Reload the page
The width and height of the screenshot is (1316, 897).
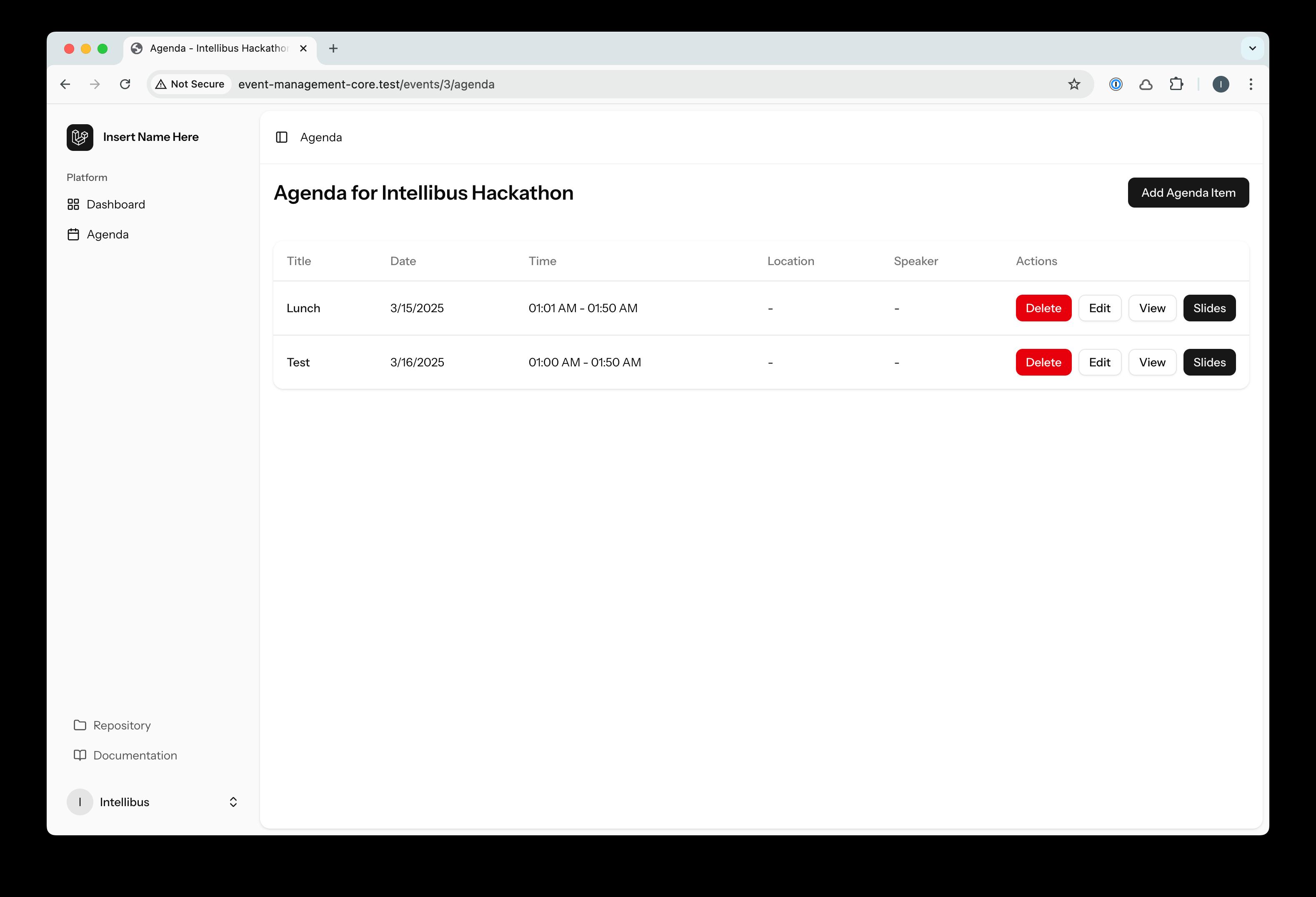125,84
